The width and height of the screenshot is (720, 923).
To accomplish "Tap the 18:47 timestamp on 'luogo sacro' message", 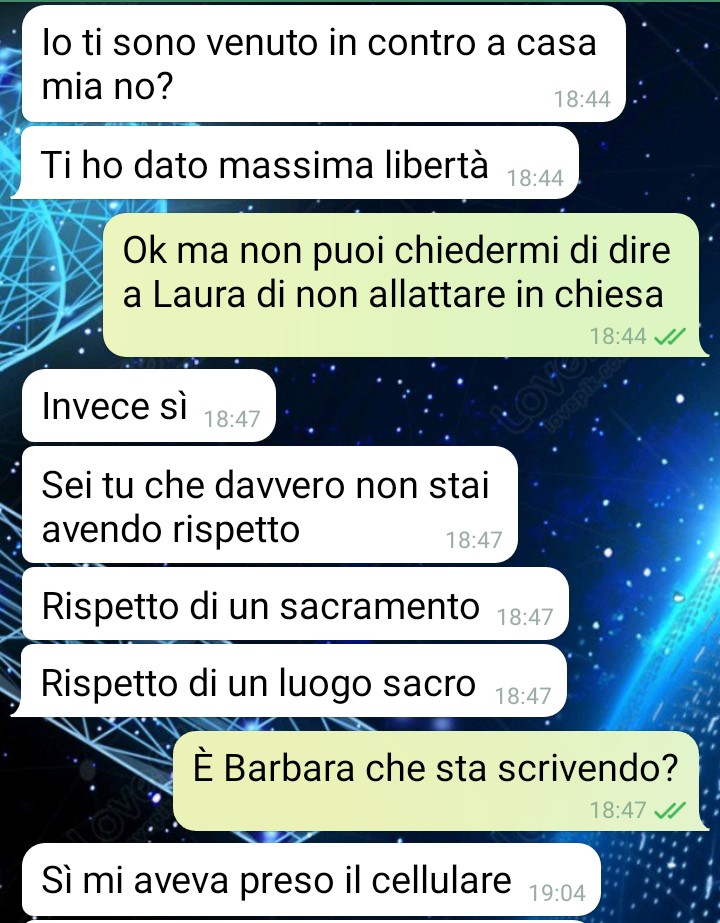I will click(x=523, y=696).
